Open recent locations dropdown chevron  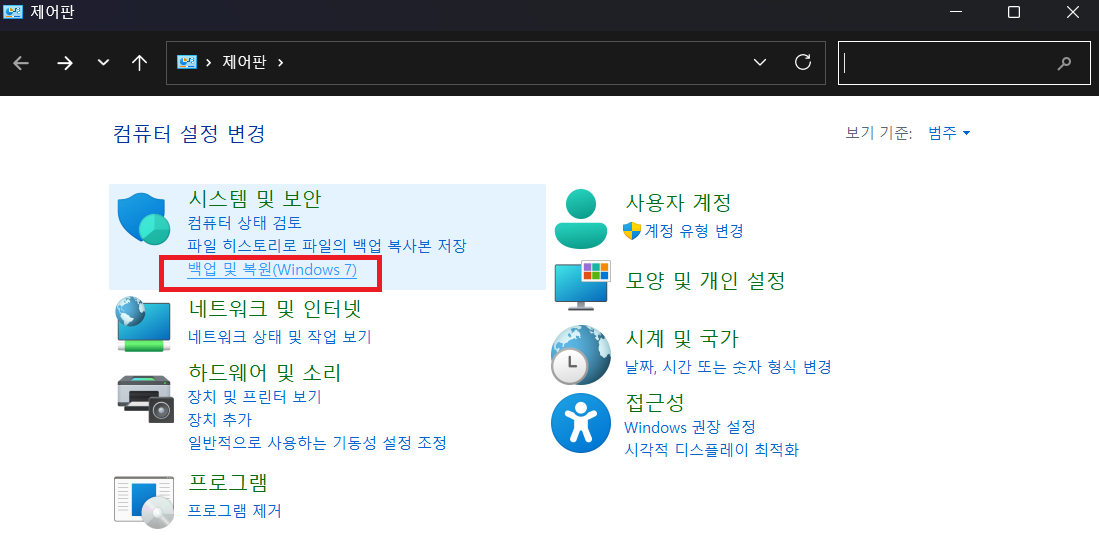103,62
